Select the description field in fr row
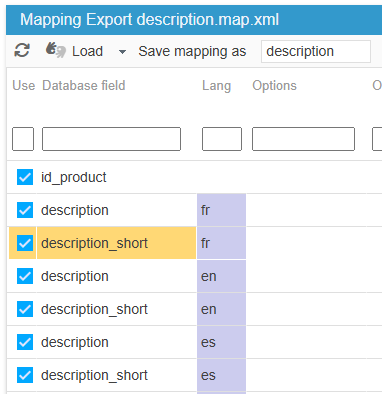The width and height of the screenshot is (382, 394). coord(117,210)
